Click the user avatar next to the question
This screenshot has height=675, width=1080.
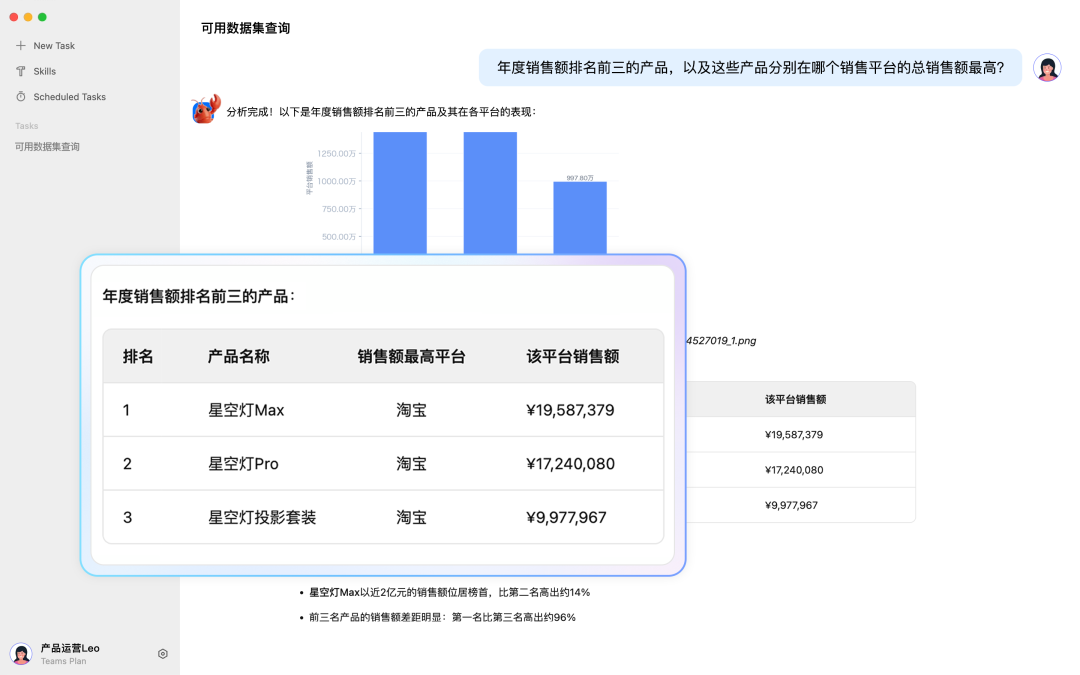tap(1046, 66)
